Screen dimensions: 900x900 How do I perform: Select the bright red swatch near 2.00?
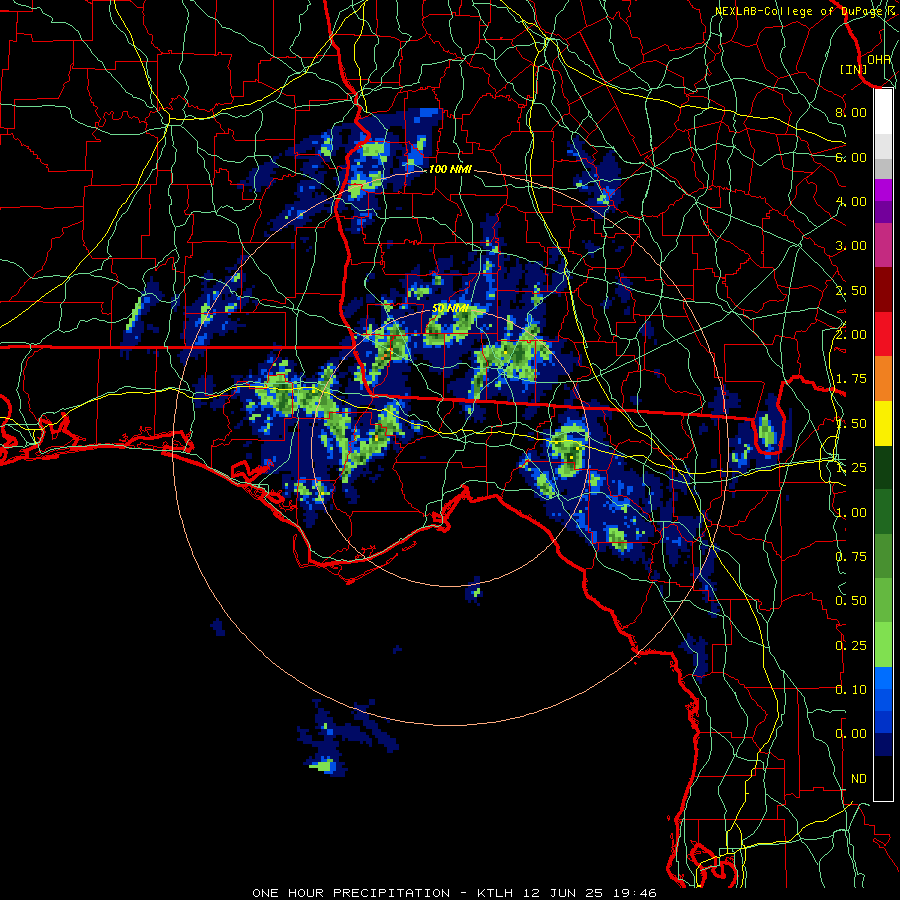[x=883, y=334]
